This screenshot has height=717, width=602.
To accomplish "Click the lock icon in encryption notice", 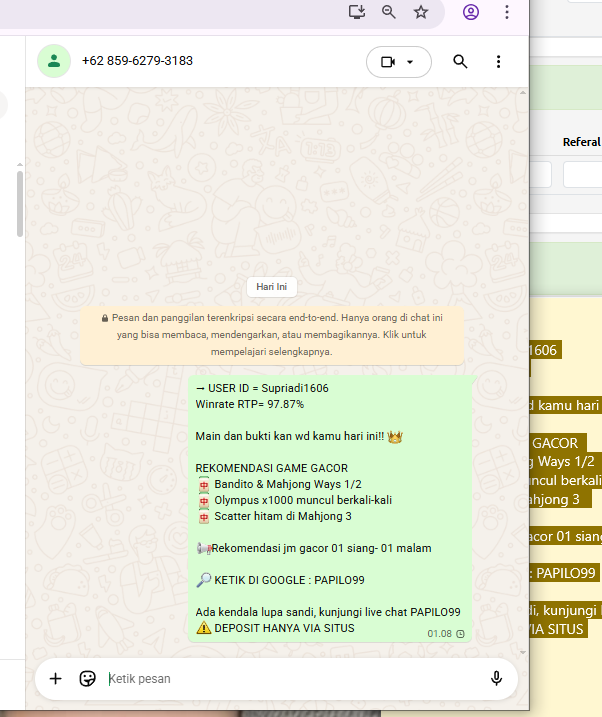I will click(x=105, y=318).
